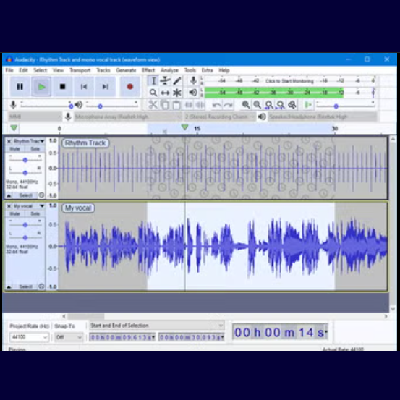Click the playback volume slider
The image size is (400, 400).
(x=112, y=105)
